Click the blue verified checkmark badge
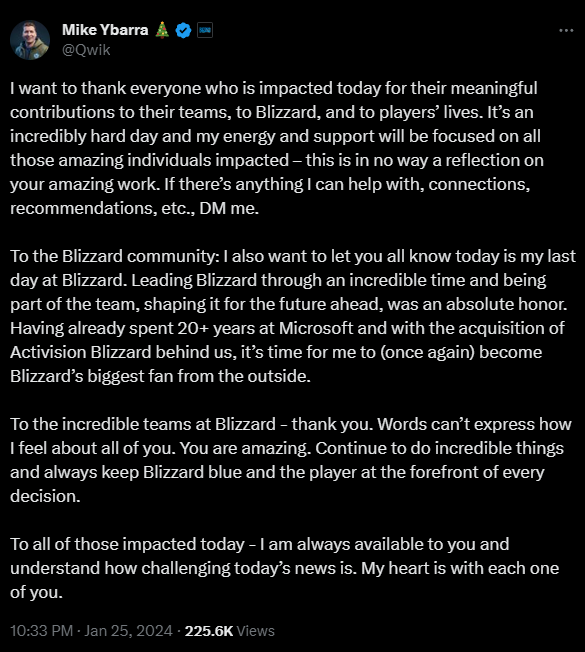Image resolution: width=585 pixels, height=652 pixels. [x=183, y=30]
